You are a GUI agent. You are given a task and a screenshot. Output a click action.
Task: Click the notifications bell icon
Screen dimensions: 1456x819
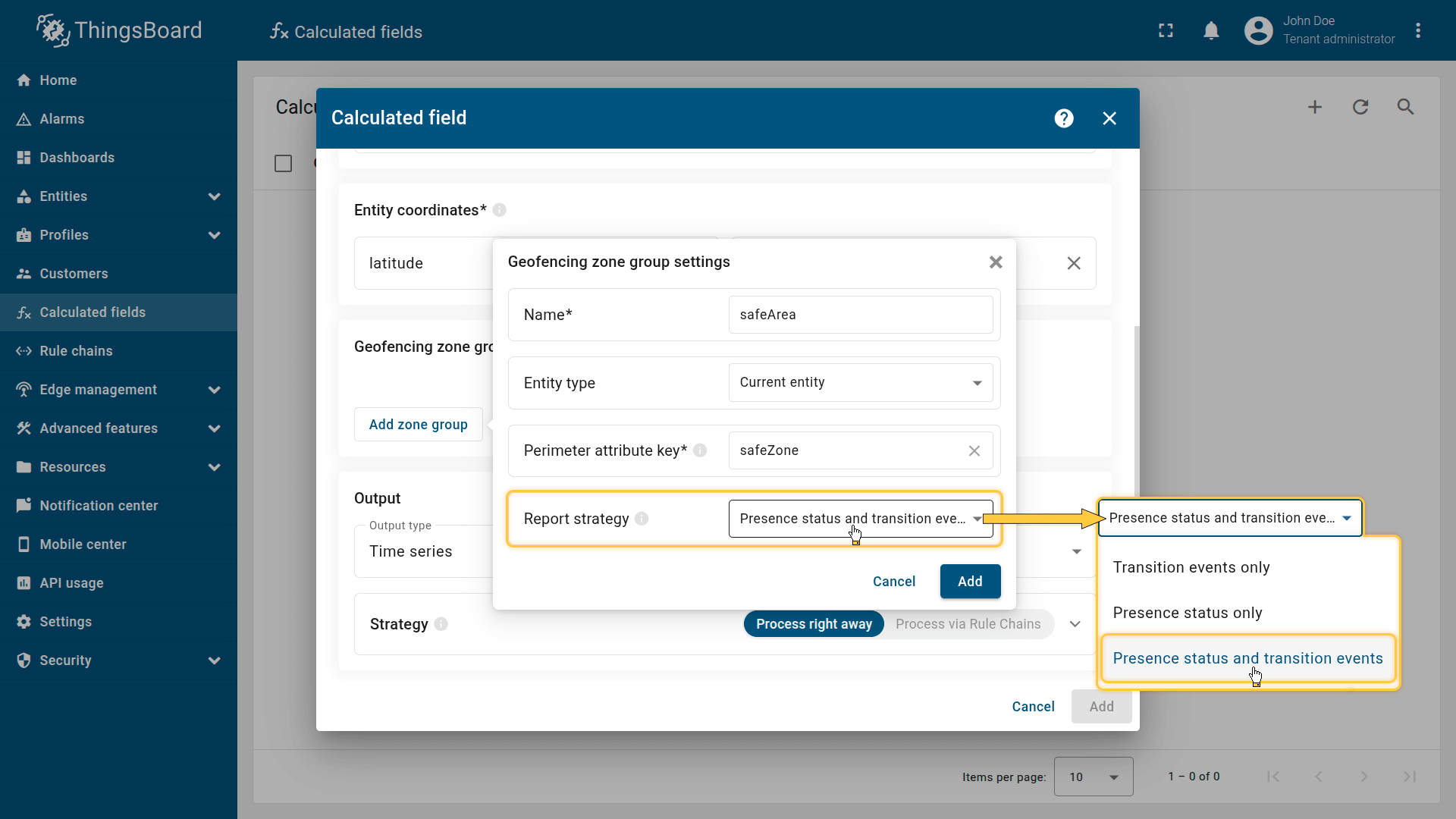click(x=1211, y=30)
